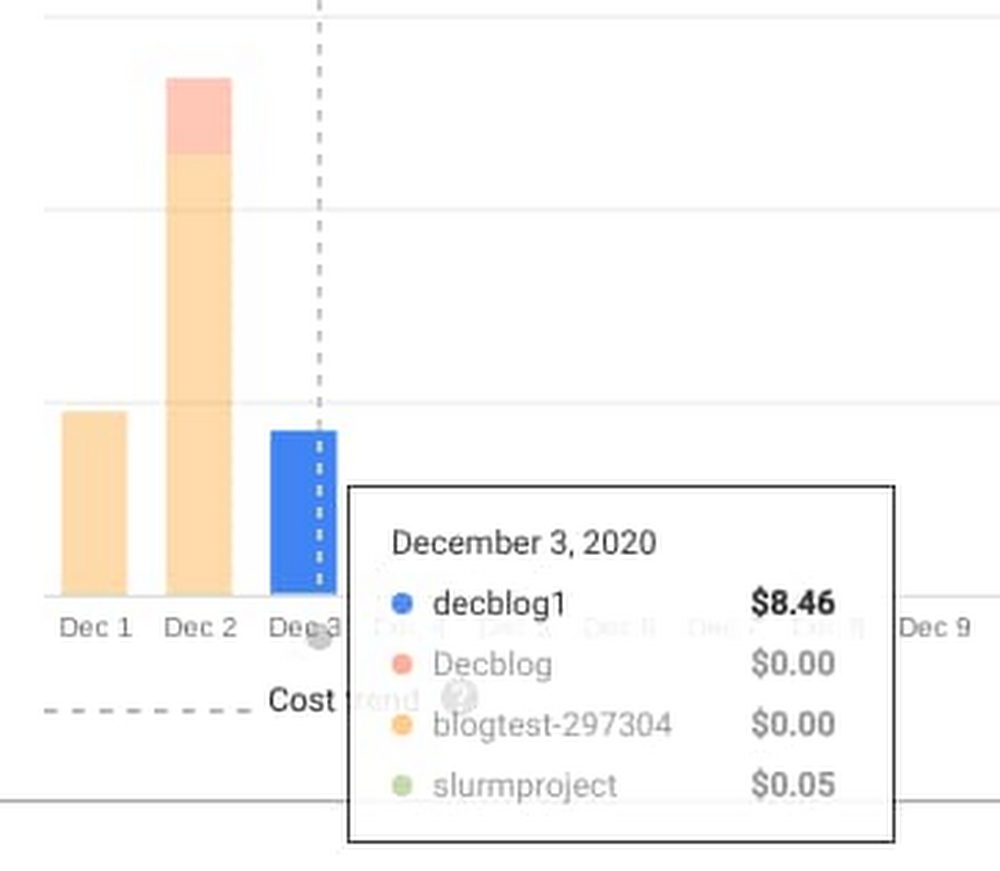Click the December 3, 2020 tooltip header
This screenshot has width=1000, height=871.
coord(524,543)
